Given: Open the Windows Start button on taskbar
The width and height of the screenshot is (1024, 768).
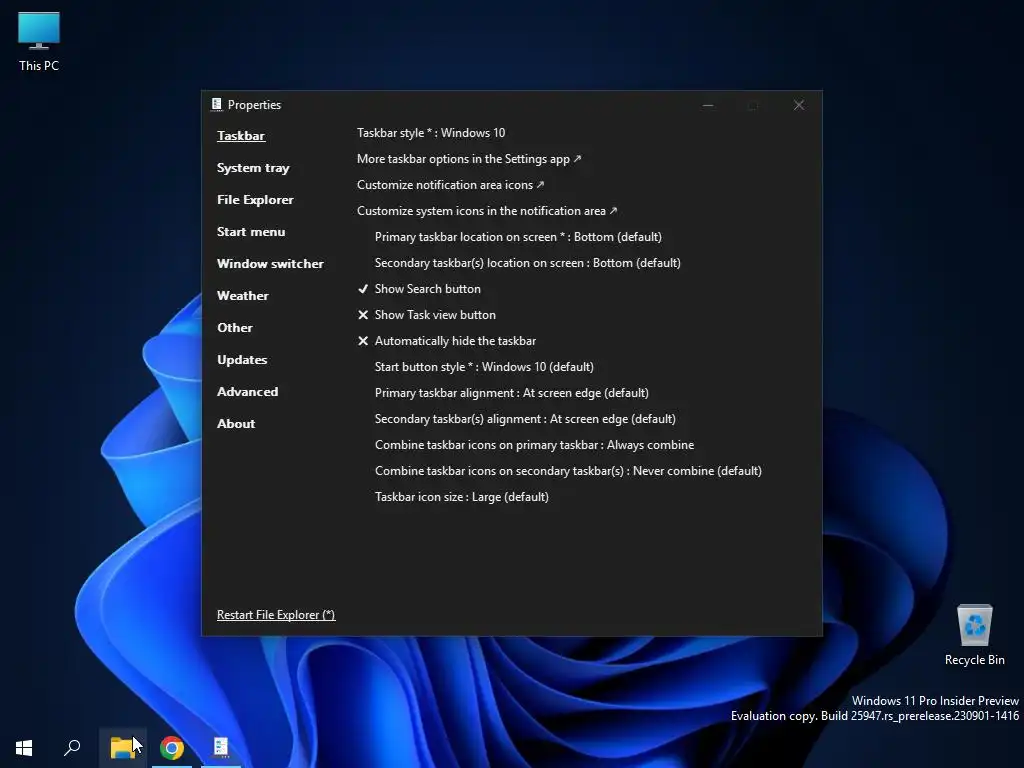Looking at the screenshot, I should (24, 747).
